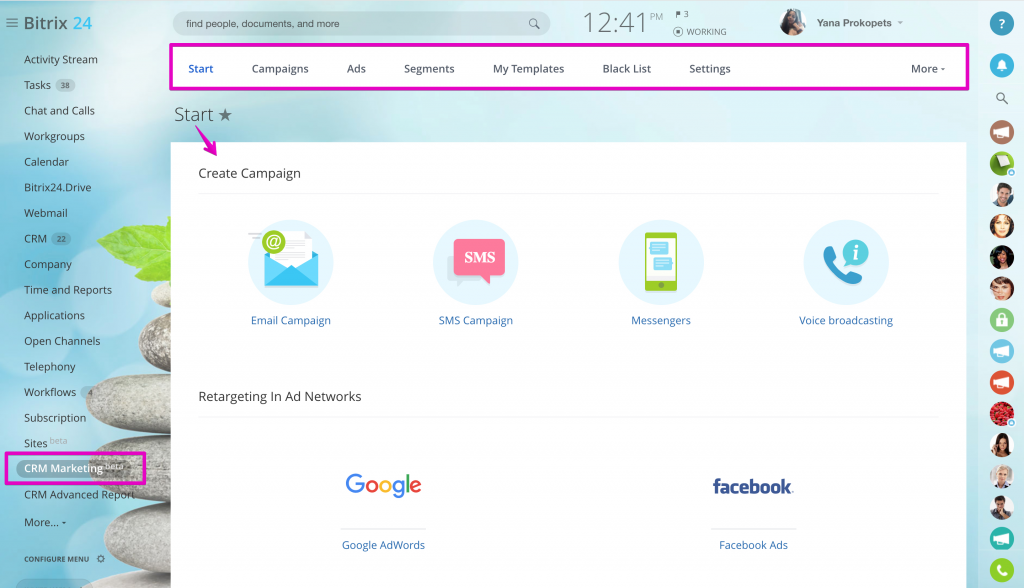Open the Google logo tile
This screenshot has width=1024, height=588.
pyautogui.click(x=383, y=485)
